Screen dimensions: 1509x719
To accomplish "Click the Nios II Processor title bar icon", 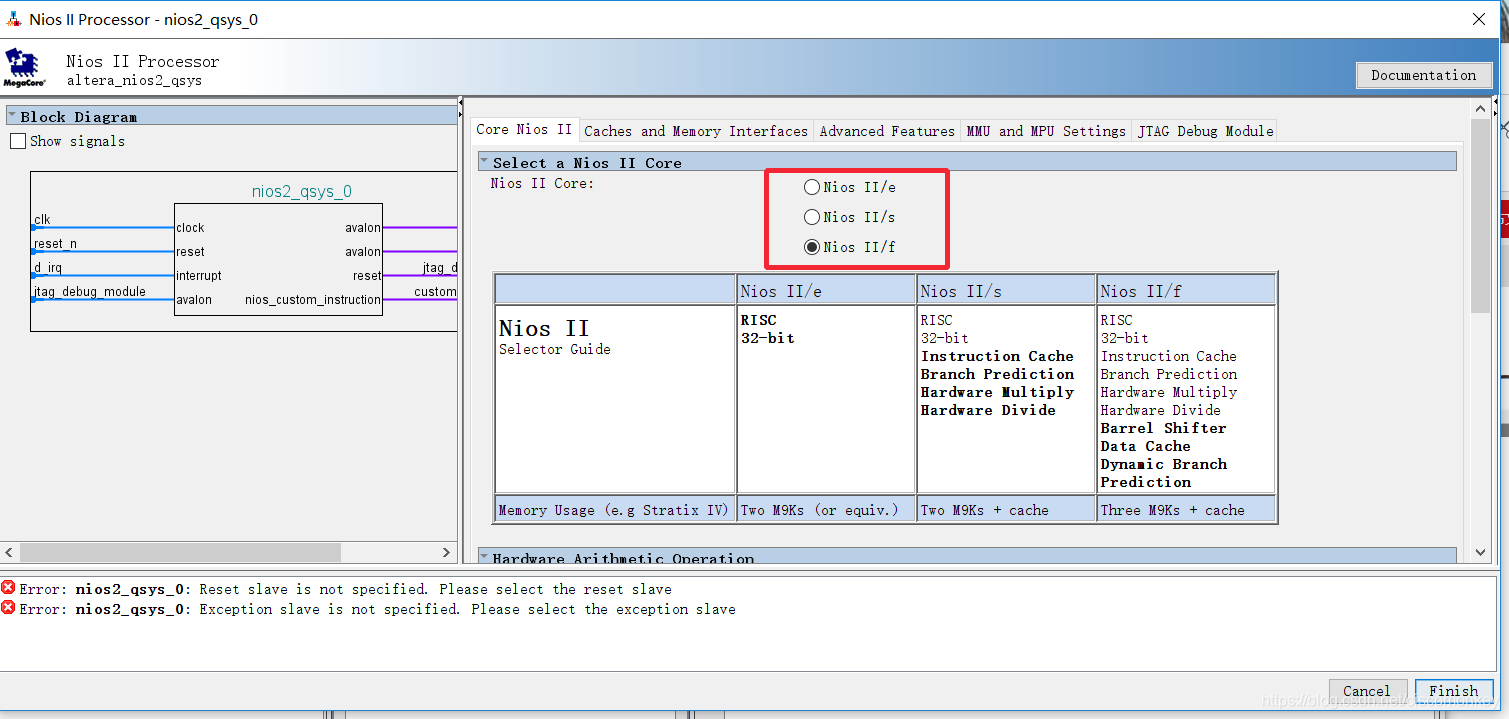I will tap(14, 19).
